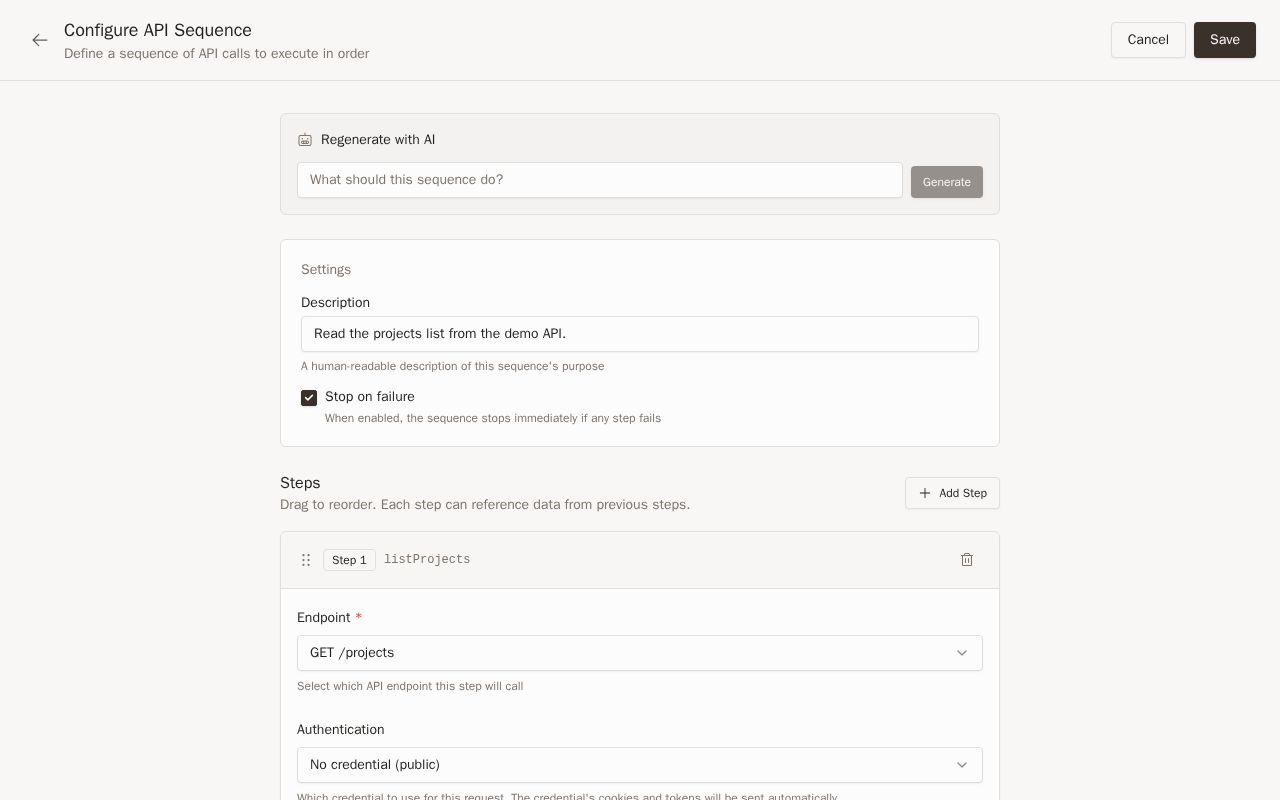Click the Steps section heading
Viewport: 1280px width, 800px height.
tap(300, 483)
